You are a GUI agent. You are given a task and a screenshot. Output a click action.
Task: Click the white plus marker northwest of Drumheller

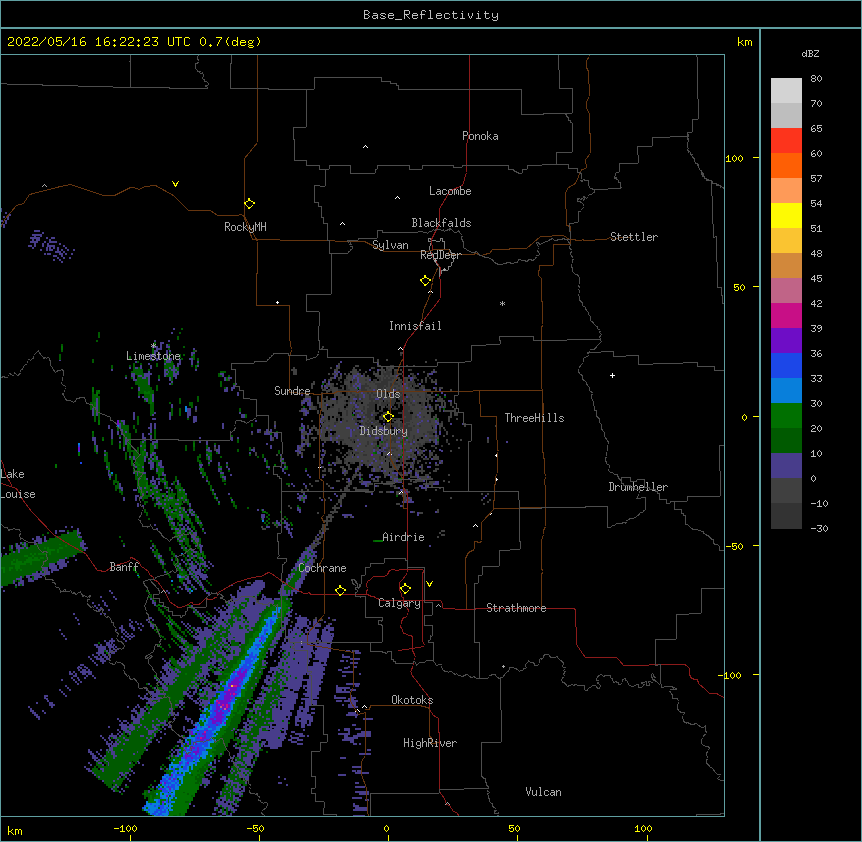(612, 375)
